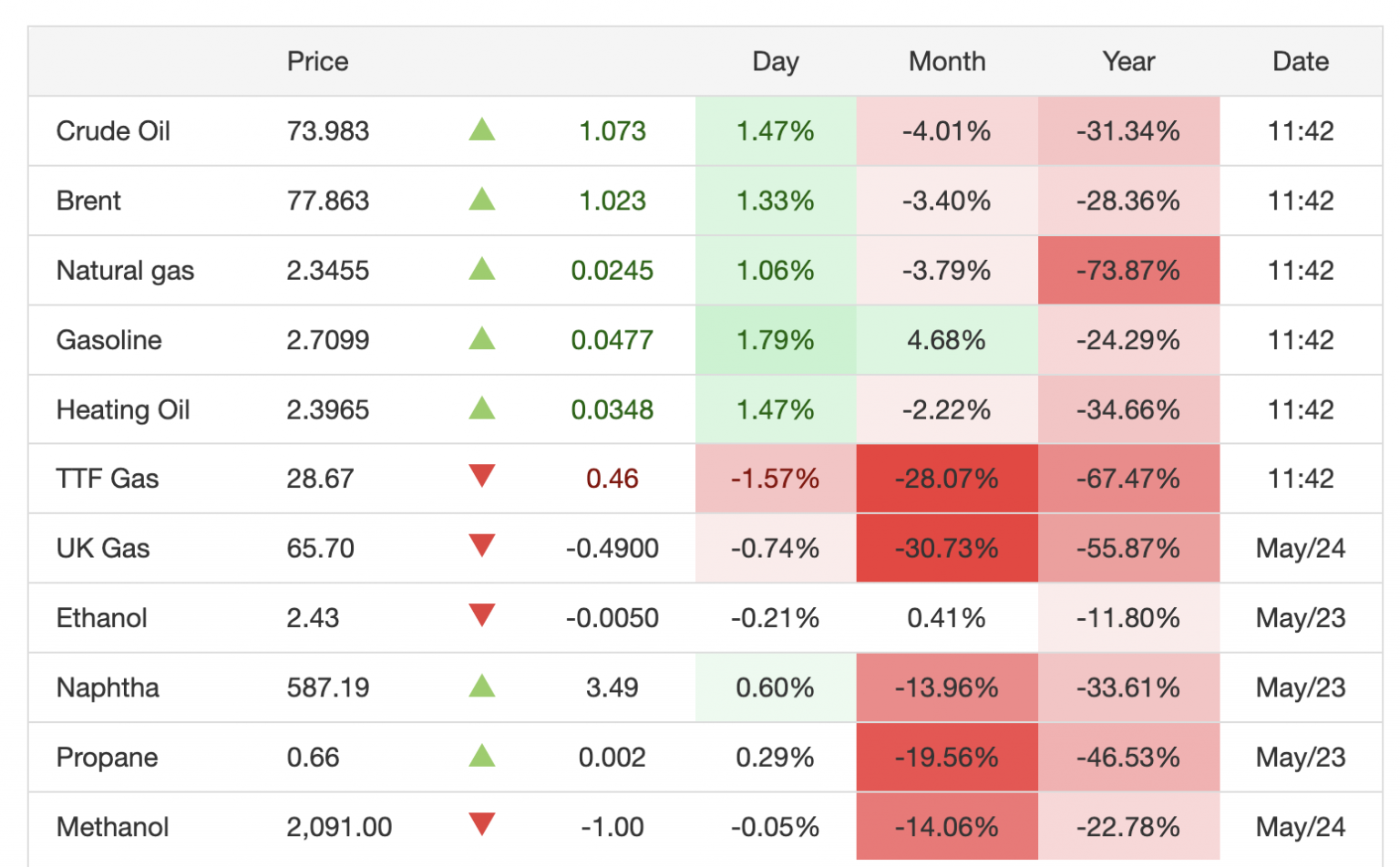
Task: Click the Date column header
Action: click(x=1301, y=61)
